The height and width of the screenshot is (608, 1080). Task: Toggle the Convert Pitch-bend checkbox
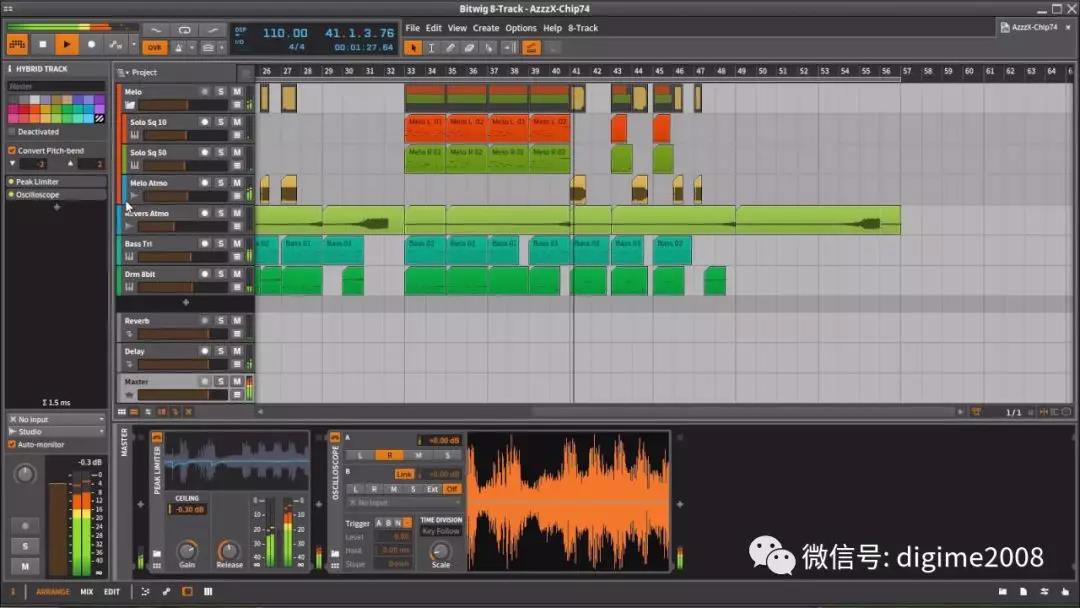[12, 150]
